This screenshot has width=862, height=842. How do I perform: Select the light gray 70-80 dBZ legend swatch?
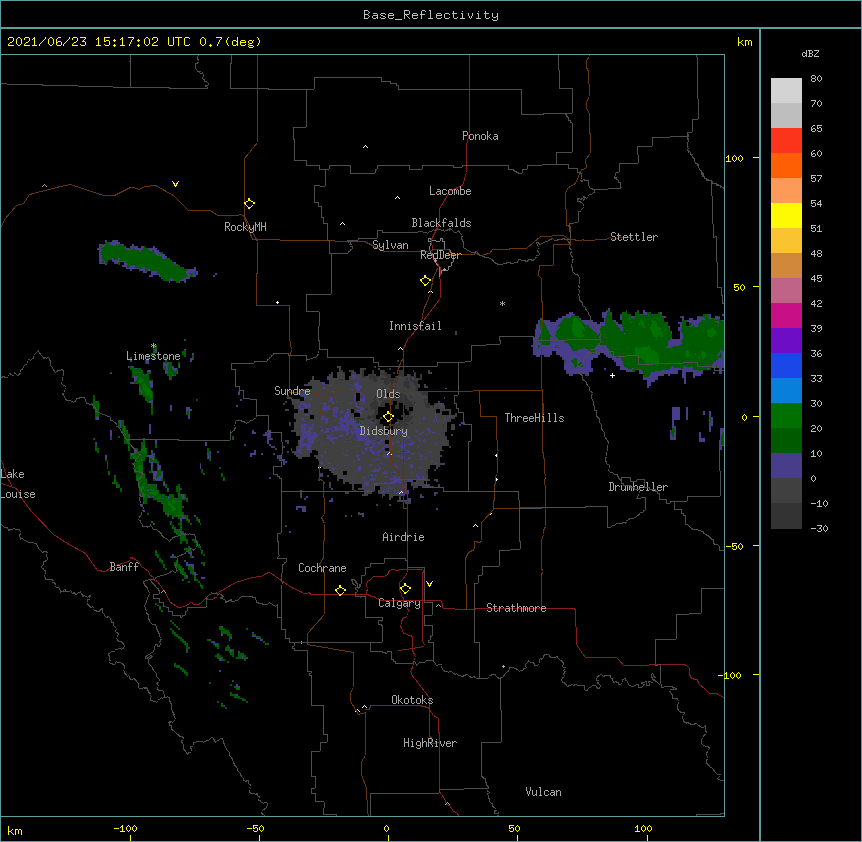pyautogui.click(x=786, y=91)
